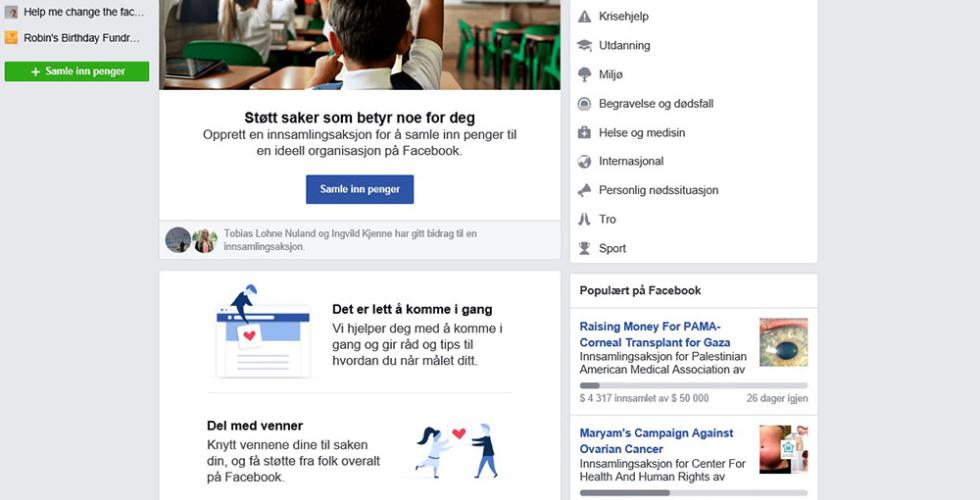Click Ingvild Kjenne's profile picture
The image size is (980, 500).
(205, 241)
